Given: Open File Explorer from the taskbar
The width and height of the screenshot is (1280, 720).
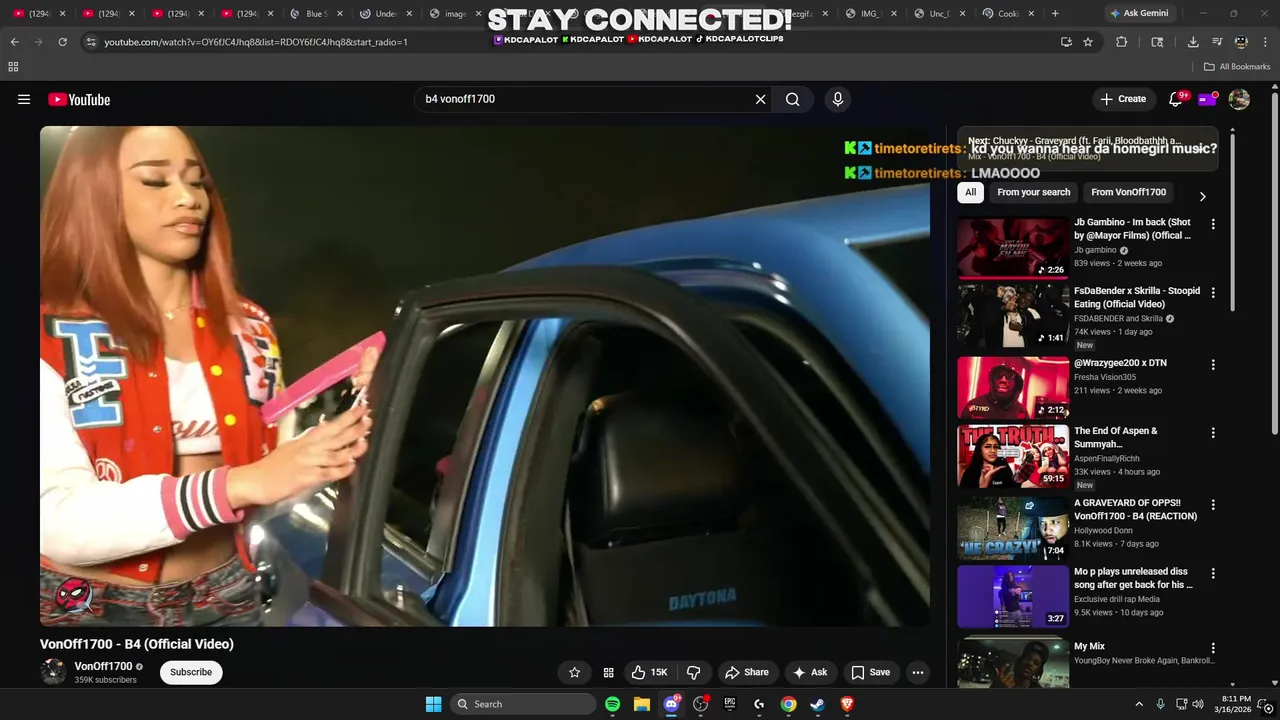Looking at the screenshot, I should click(x=642, y=704).
